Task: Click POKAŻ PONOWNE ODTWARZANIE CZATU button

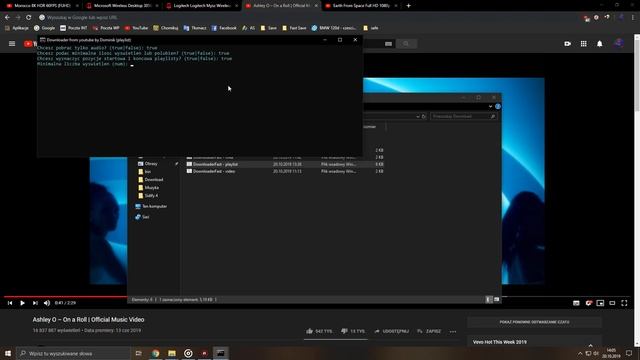Action: 534,322
